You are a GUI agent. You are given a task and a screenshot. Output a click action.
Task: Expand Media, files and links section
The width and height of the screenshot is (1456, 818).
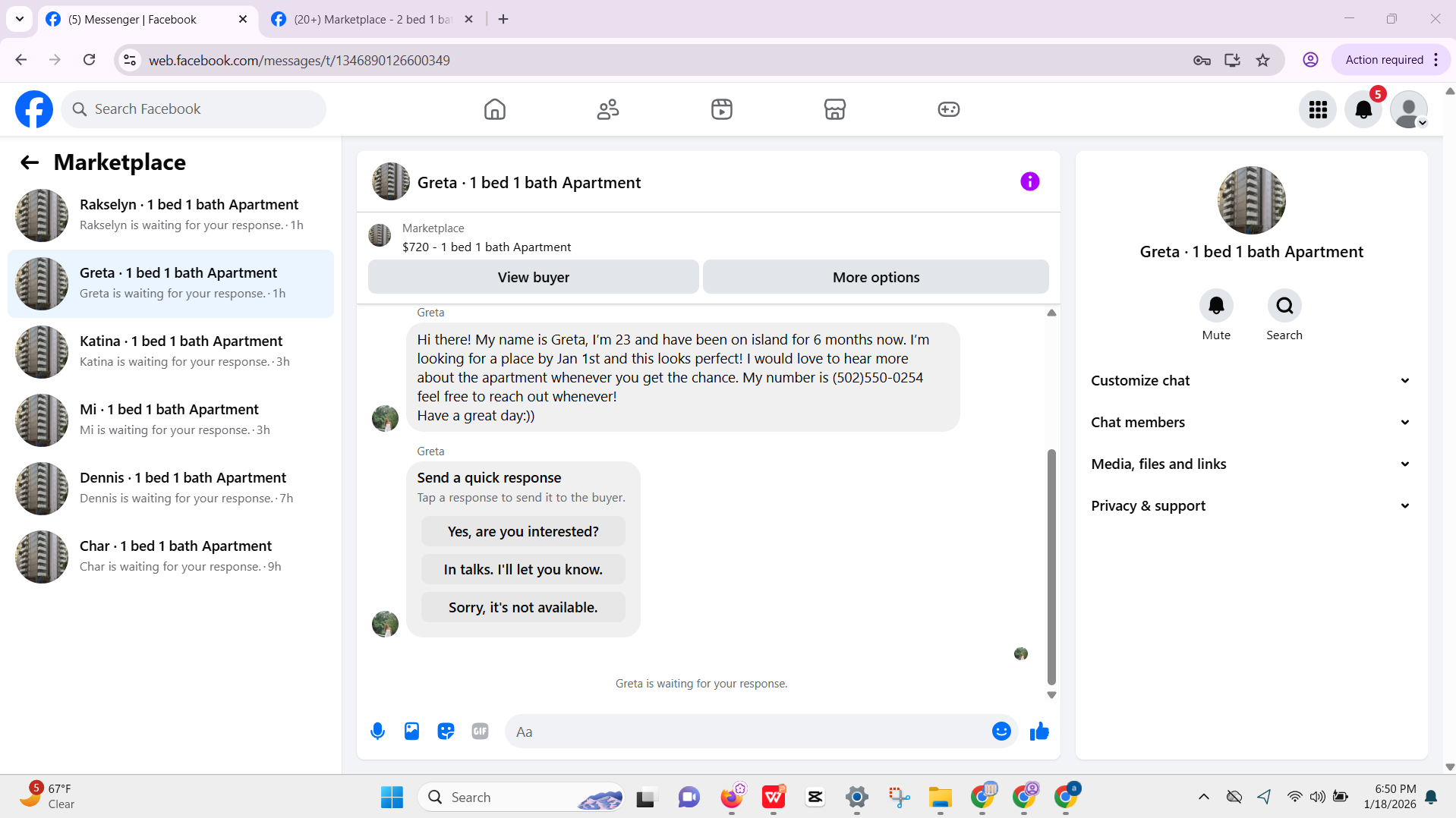pyautogui.click(x=1251, y=464)
